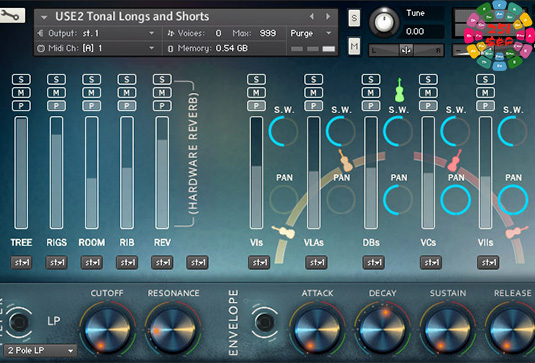Click the CUTOFF filter knob

coord(107,330)
